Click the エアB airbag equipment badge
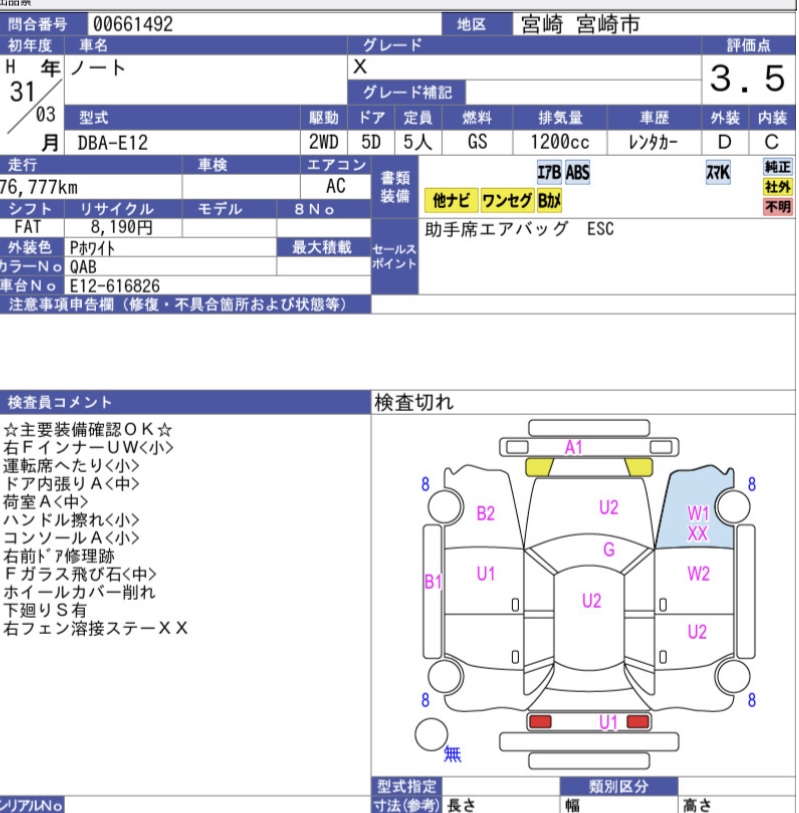The image size is (799, 813). coord(549,173)
